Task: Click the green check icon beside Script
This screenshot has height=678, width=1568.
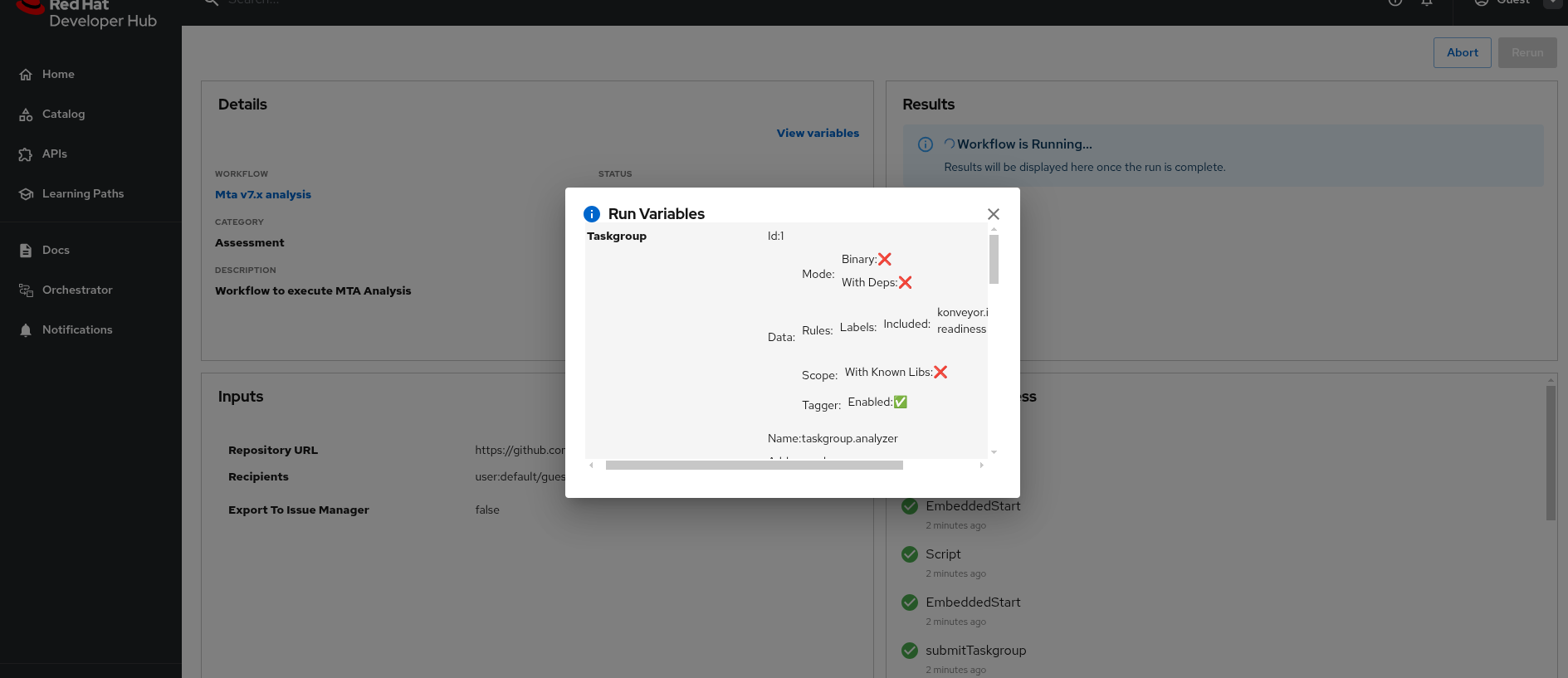Action: click(x=910, y=554)
